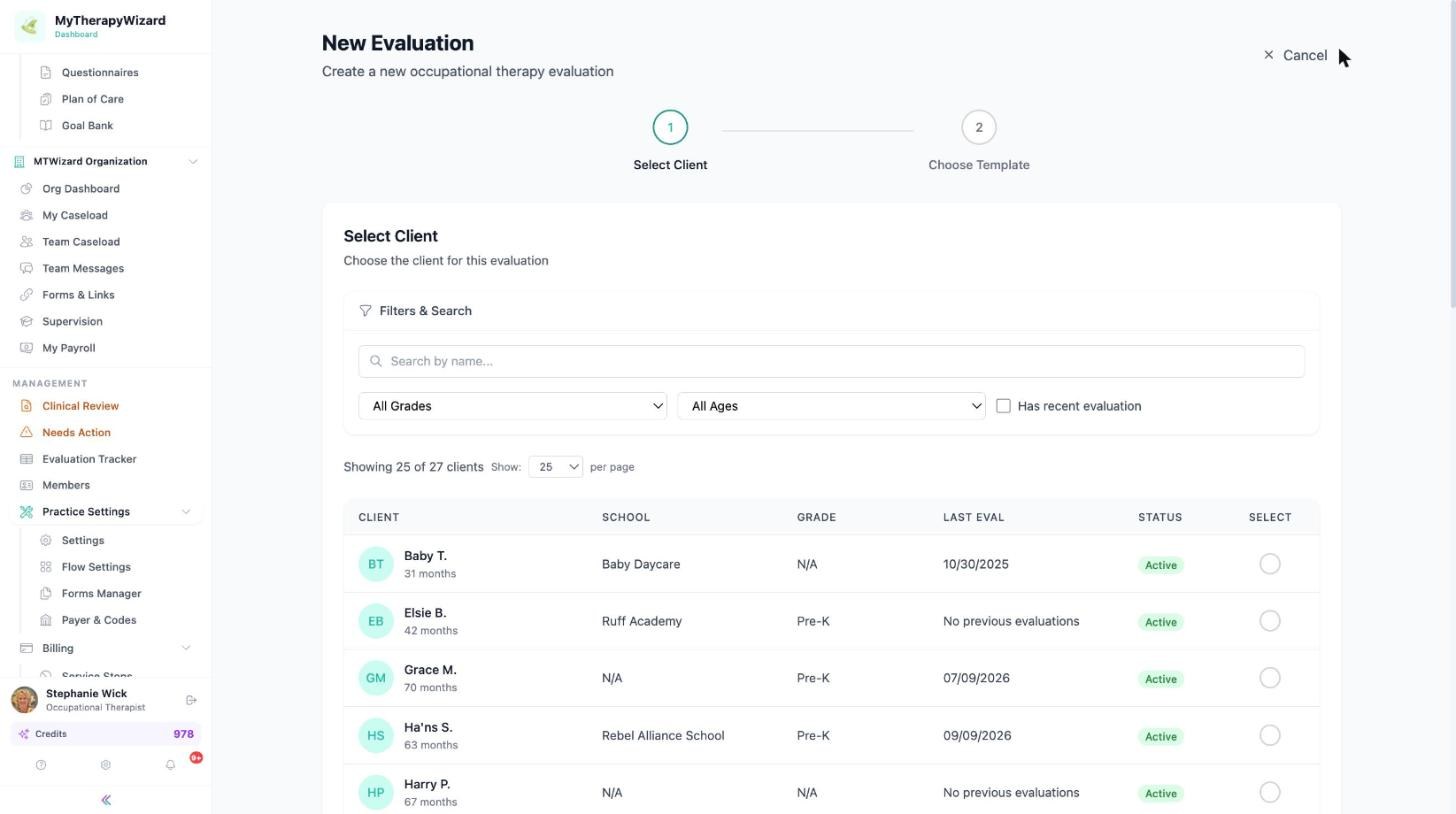The image size is (1456, 814).
Task: Click the 07/09/2026 last eval date
Action: coord(976,678)
